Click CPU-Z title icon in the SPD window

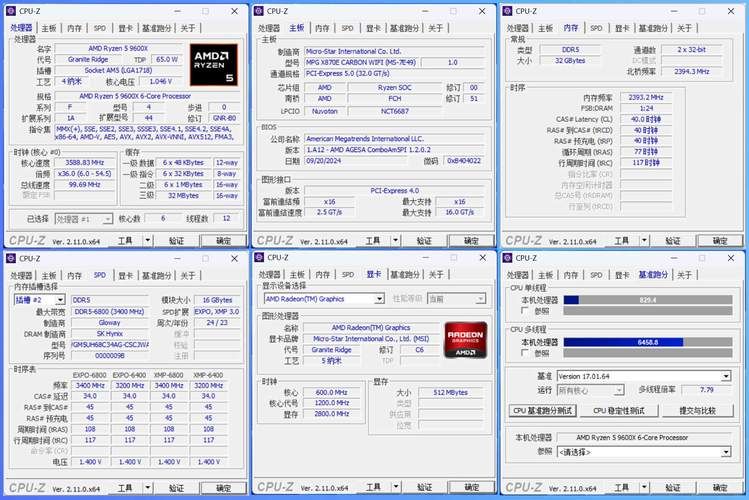[x=12, y=258]
